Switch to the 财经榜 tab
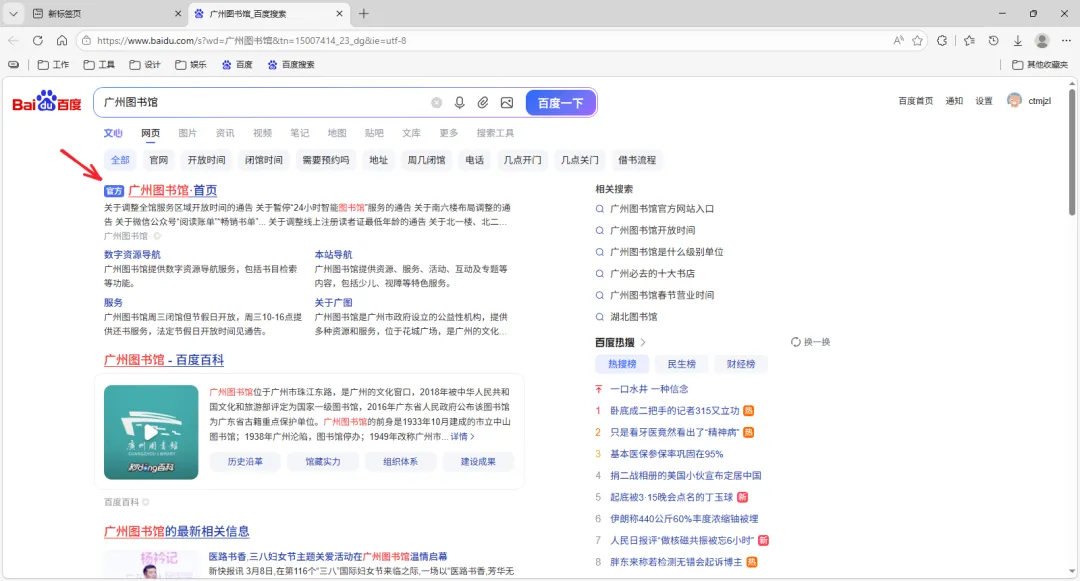The image size is (1080, 581). click(x=740, y=364)
